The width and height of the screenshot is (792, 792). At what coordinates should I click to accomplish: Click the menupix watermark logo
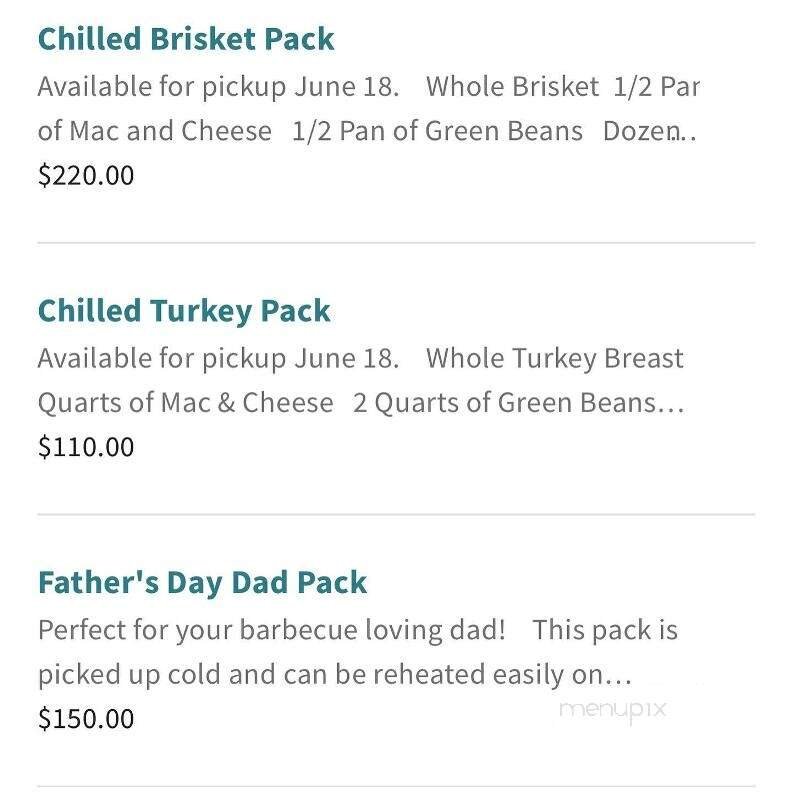coord(612,710)
